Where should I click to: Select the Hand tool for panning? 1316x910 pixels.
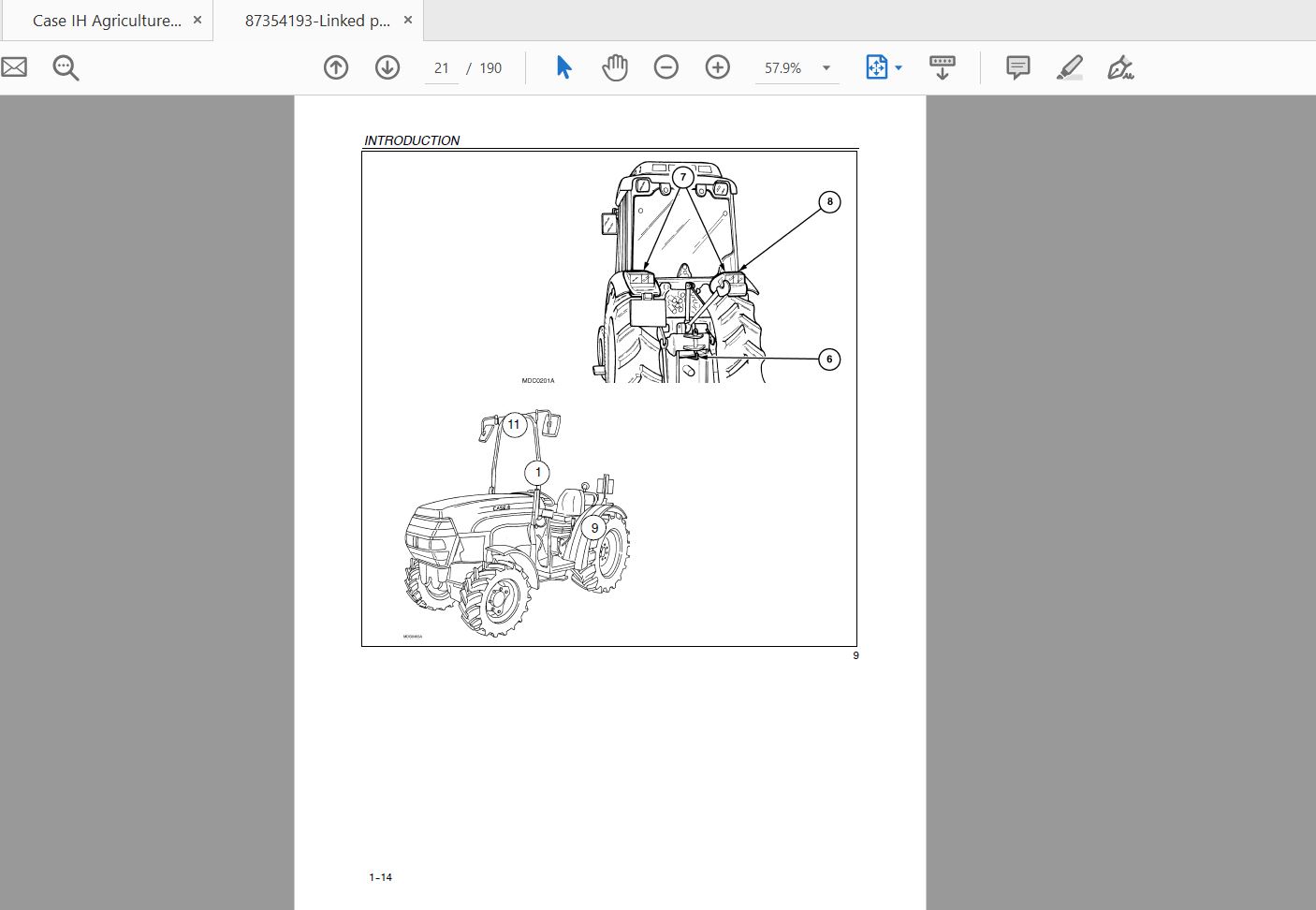point(615,66)
